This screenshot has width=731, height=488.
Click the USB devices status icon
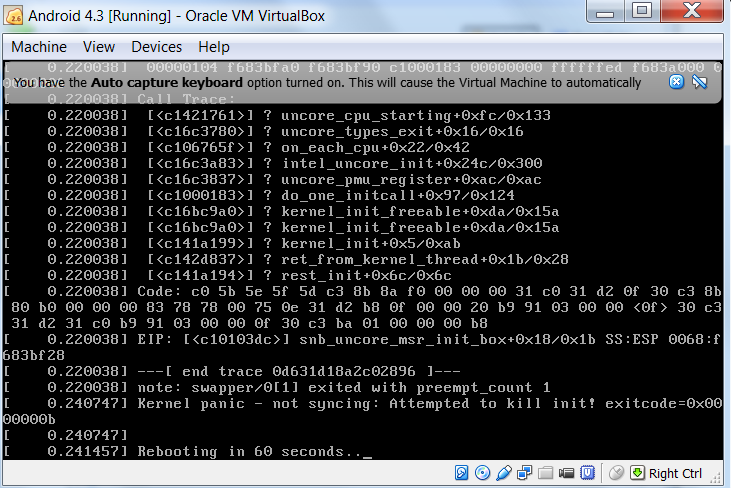(x=504, y=473)
